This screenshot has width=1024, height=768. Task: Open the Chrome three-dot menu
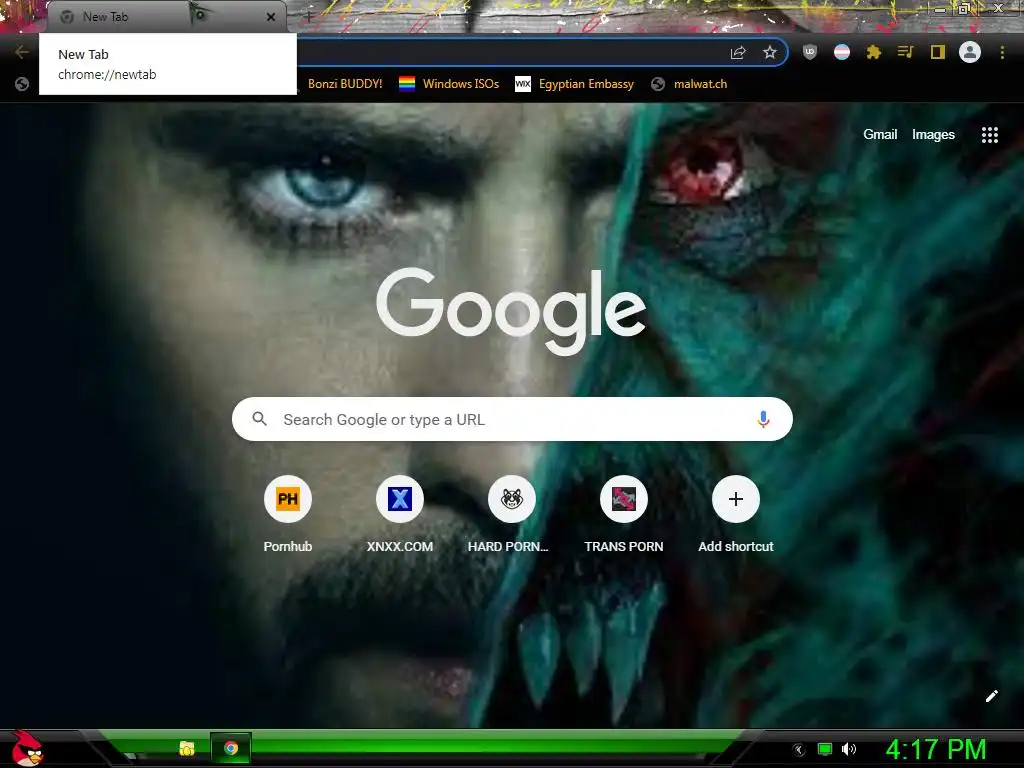(1002, 52)
